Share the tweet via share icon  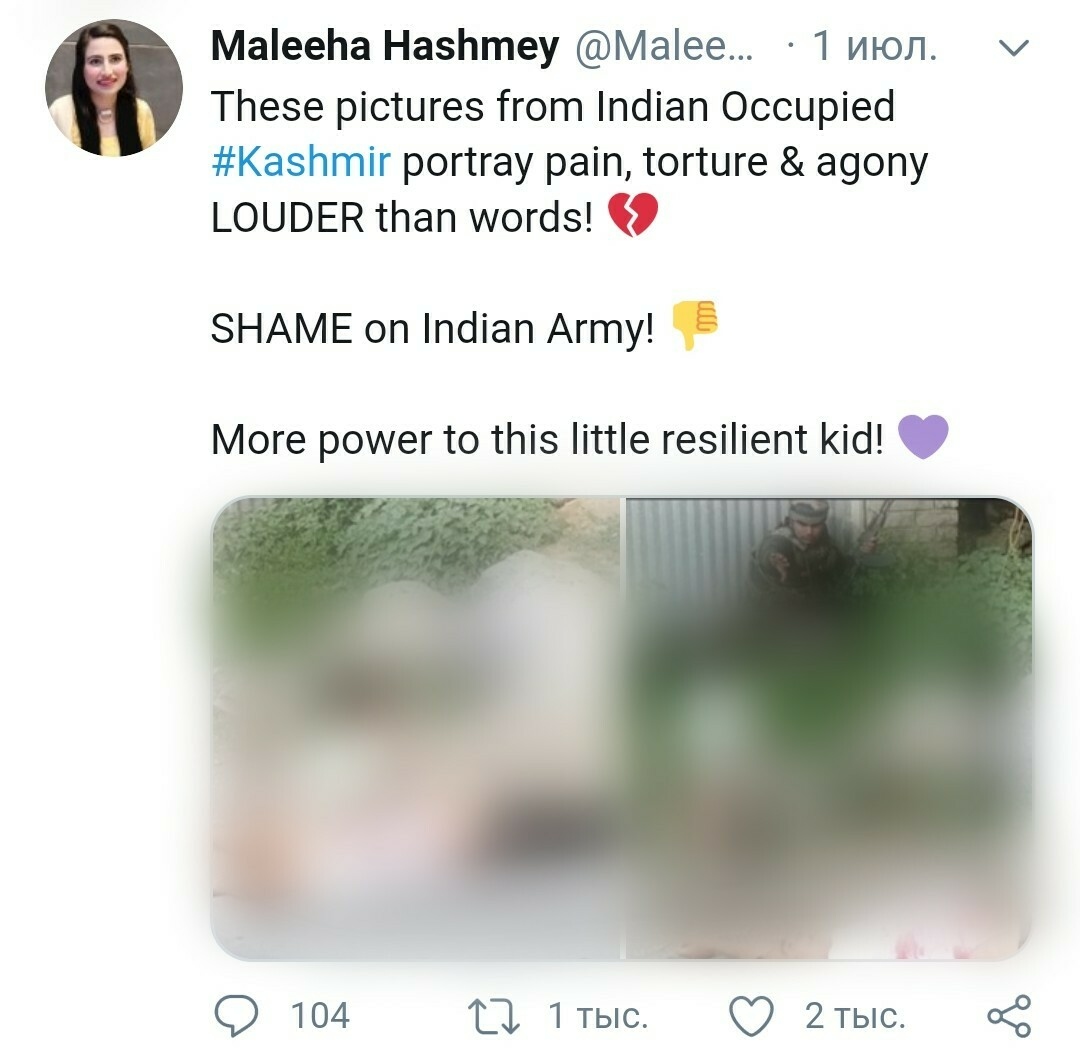[1009, 1016]
